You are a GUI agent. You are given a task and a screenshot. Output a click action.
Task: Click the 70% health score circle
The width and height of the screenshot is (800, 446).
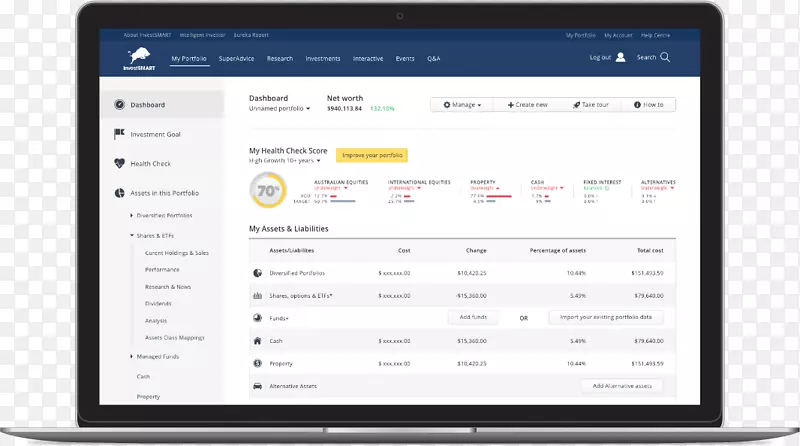pos(267,189)
